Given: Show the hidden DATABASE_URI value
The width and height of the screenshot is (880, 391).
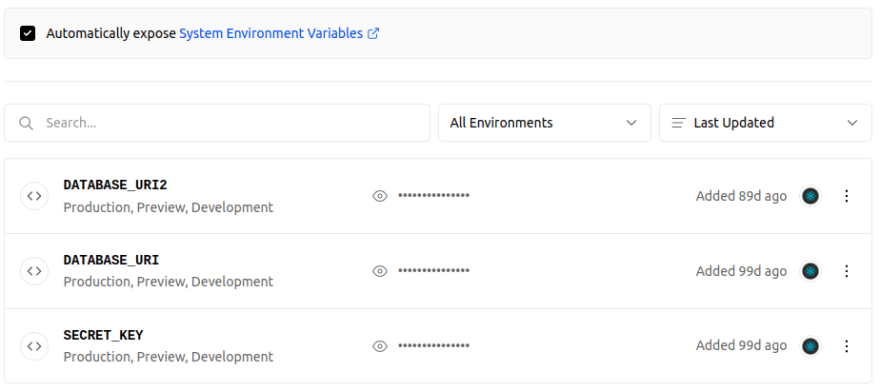Looking at the screenshot, I should coord(380,271).
